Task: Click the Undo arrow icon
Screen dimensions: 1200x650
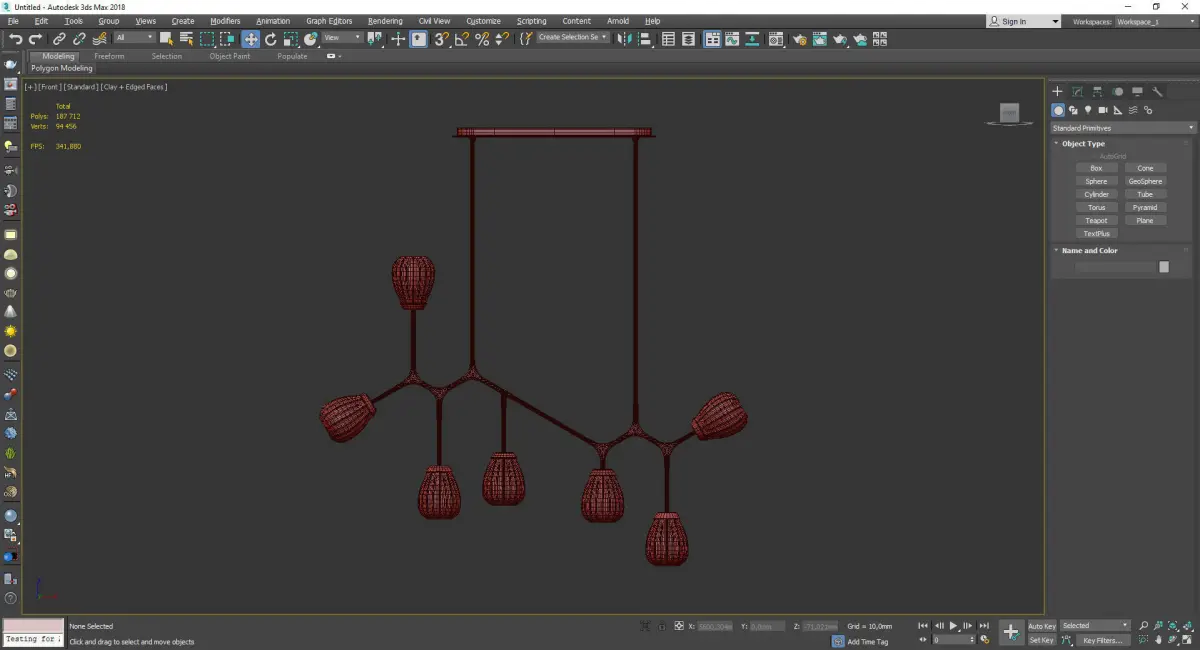Action: pos(15,39)
